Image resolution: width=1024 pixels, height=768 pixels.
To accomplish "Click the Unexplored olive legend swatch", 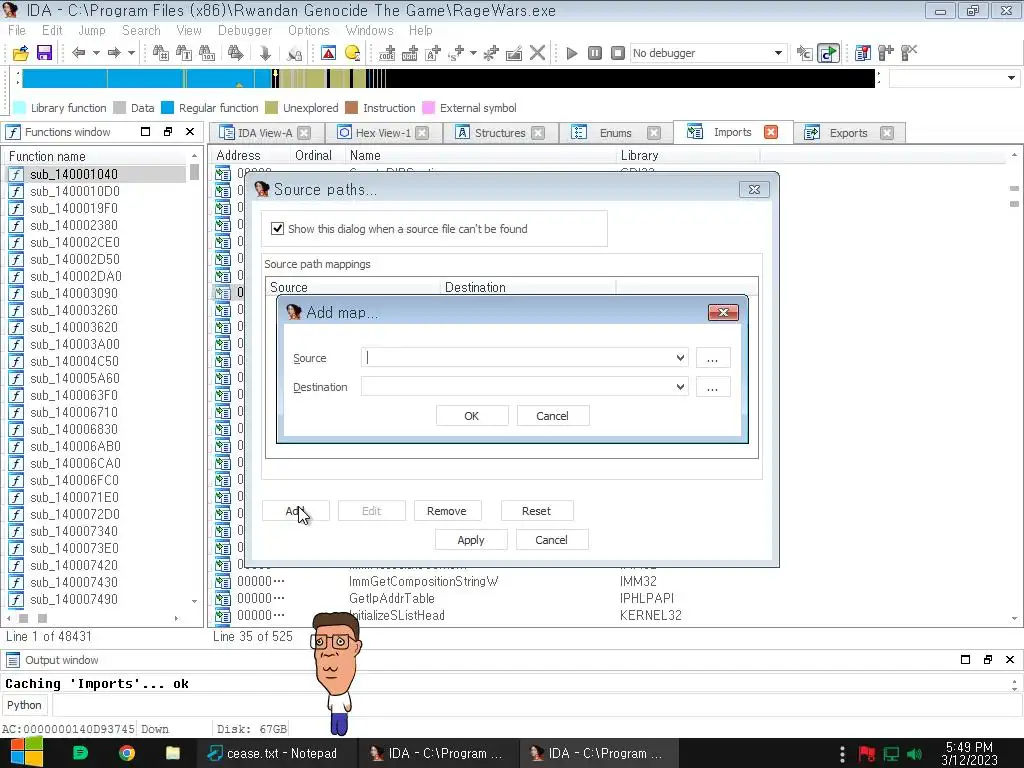I will coord(272,108).
